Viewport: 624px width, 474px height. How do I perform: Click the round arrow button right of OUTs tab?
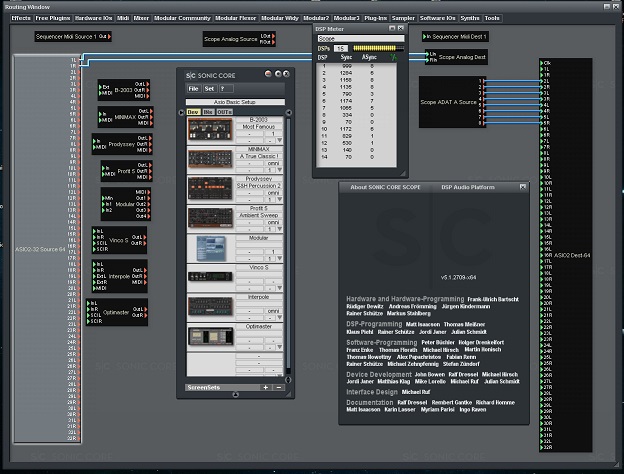tap(289, 113)
